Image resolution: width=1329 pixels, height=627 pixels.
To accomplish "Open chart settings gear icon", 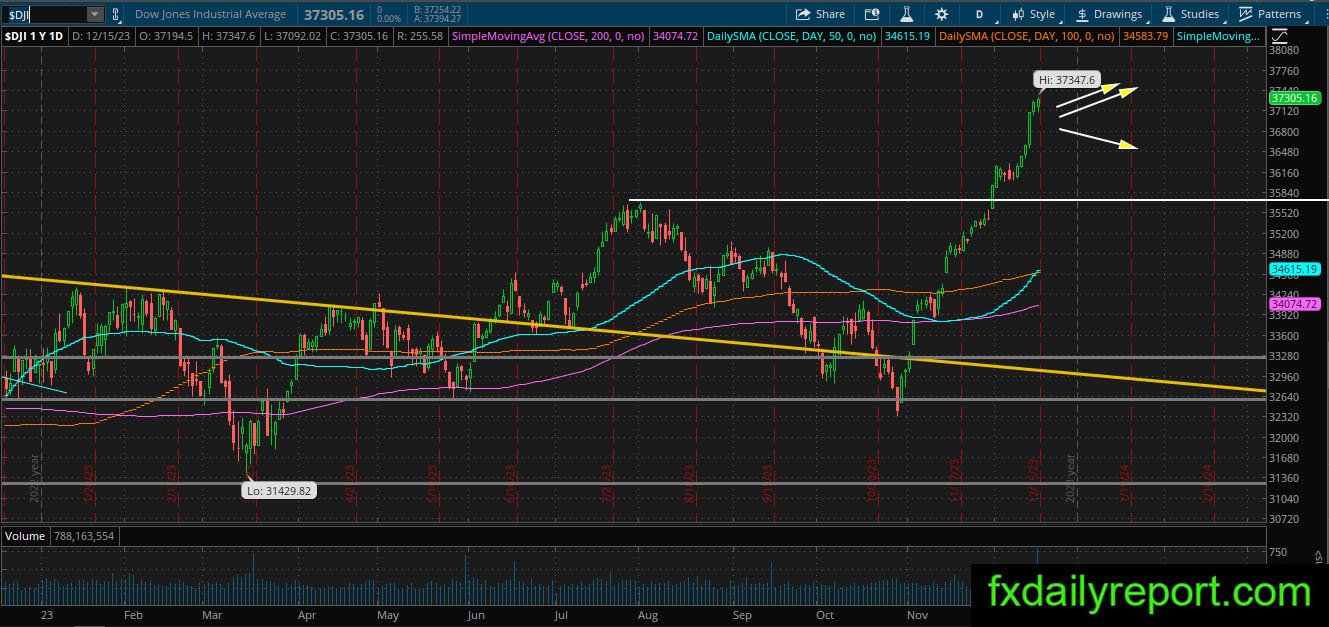I will (942, 14).
